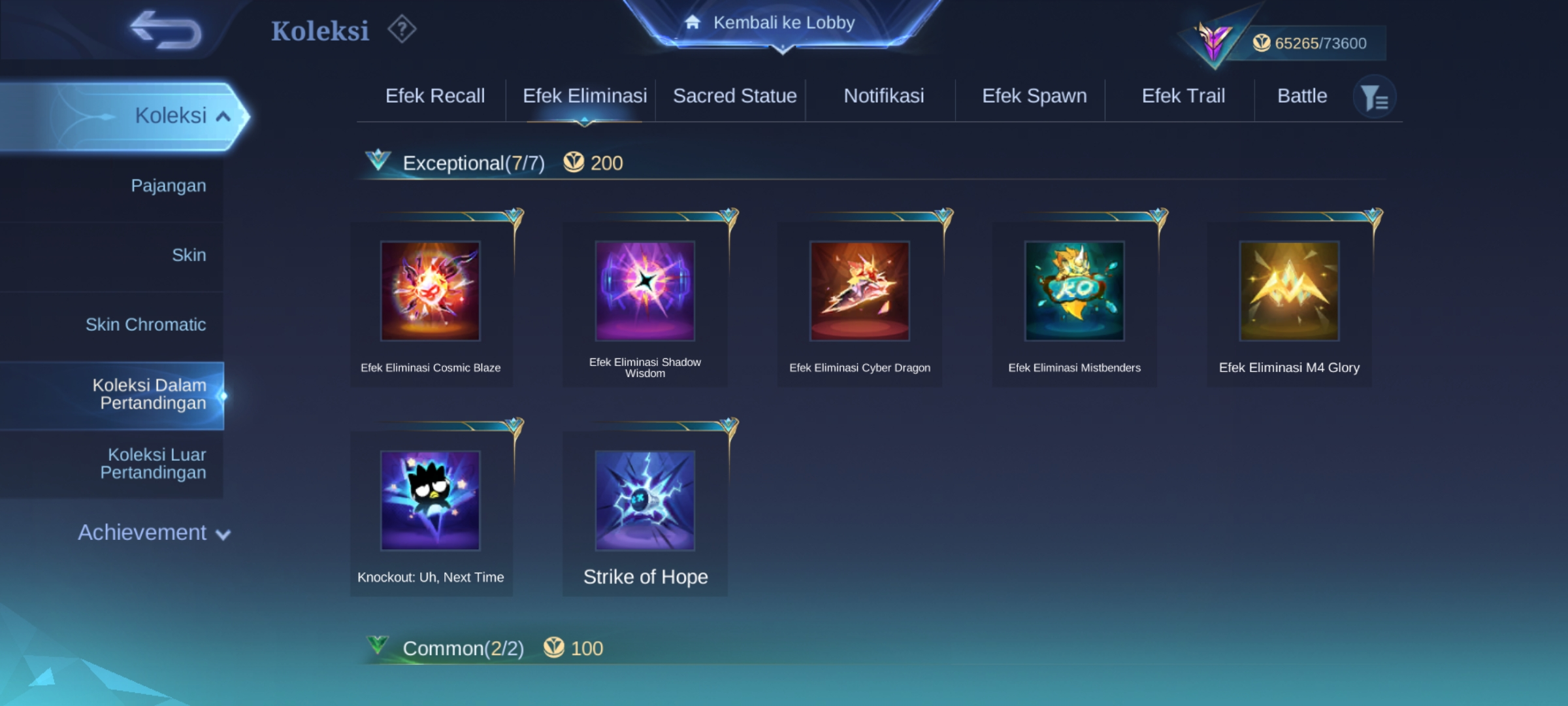Select the M4 Glory elimination effect icon
1568x706 pixels.
tap(1290, 291)
